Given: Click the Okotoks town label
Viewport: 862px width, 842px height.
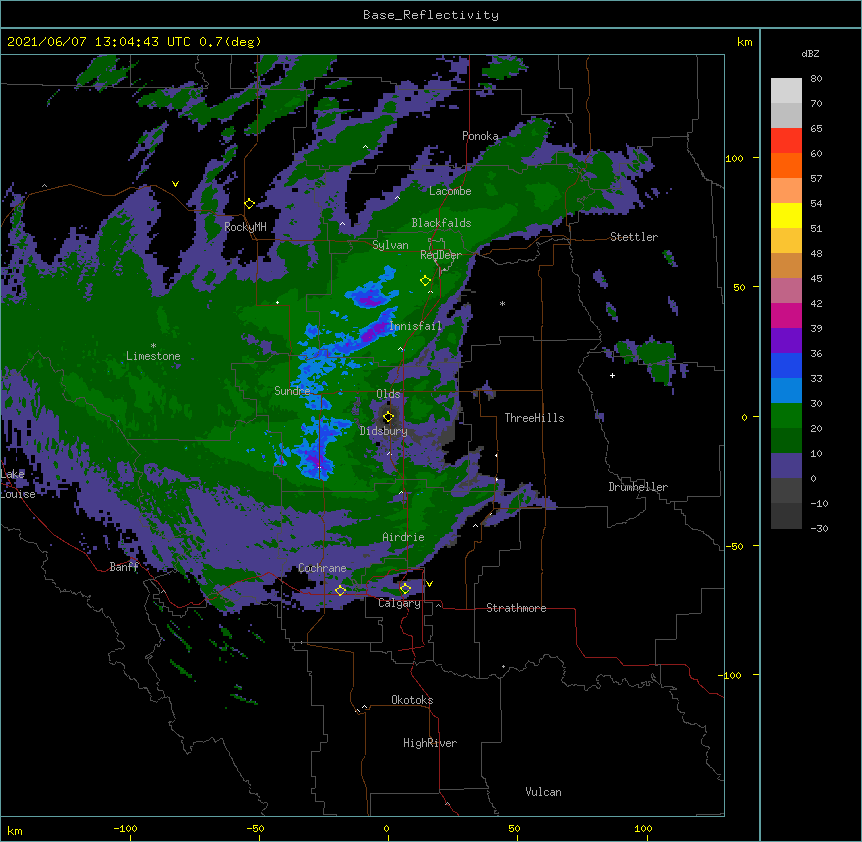Looking at the screenshot, I should click(412, 700).
